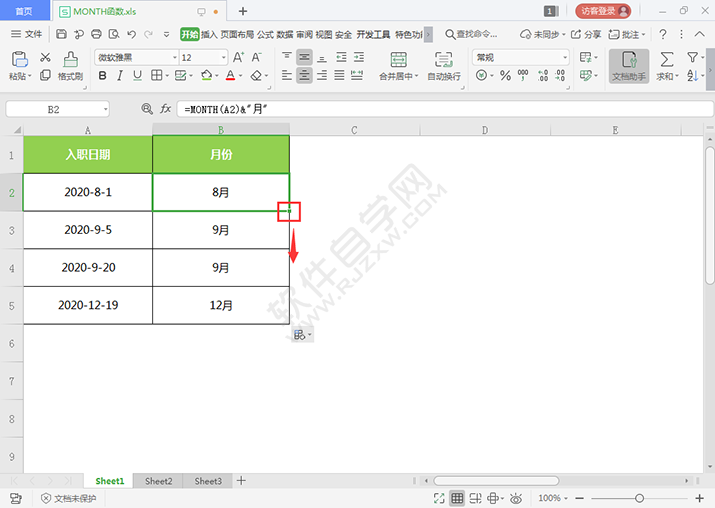
Task: Click the 访客登录 login button
Action: click(x=603, y=11)
